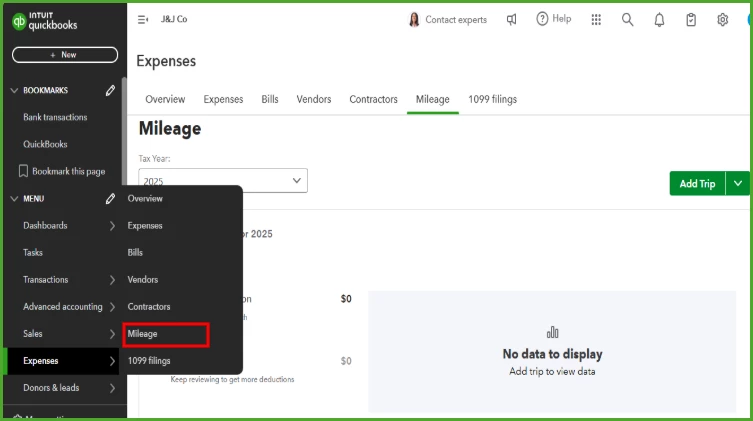This screenshot has width=753, height=421.
Task: Open the Tax Year dropdown
Action: click(x=223, y=180)
